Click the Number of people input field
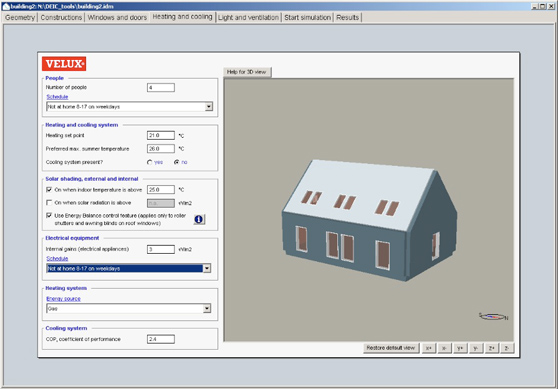This screenshot has width=558, height=389. click(x=161, y=88)
